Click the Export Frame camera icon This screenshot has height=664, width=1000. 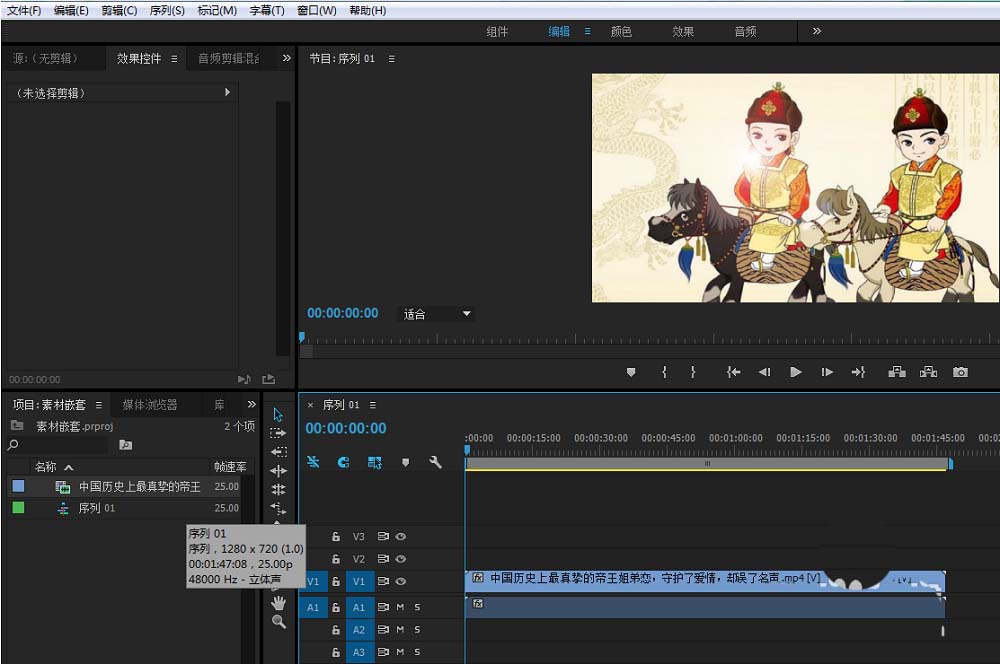[x=960, y=372]
